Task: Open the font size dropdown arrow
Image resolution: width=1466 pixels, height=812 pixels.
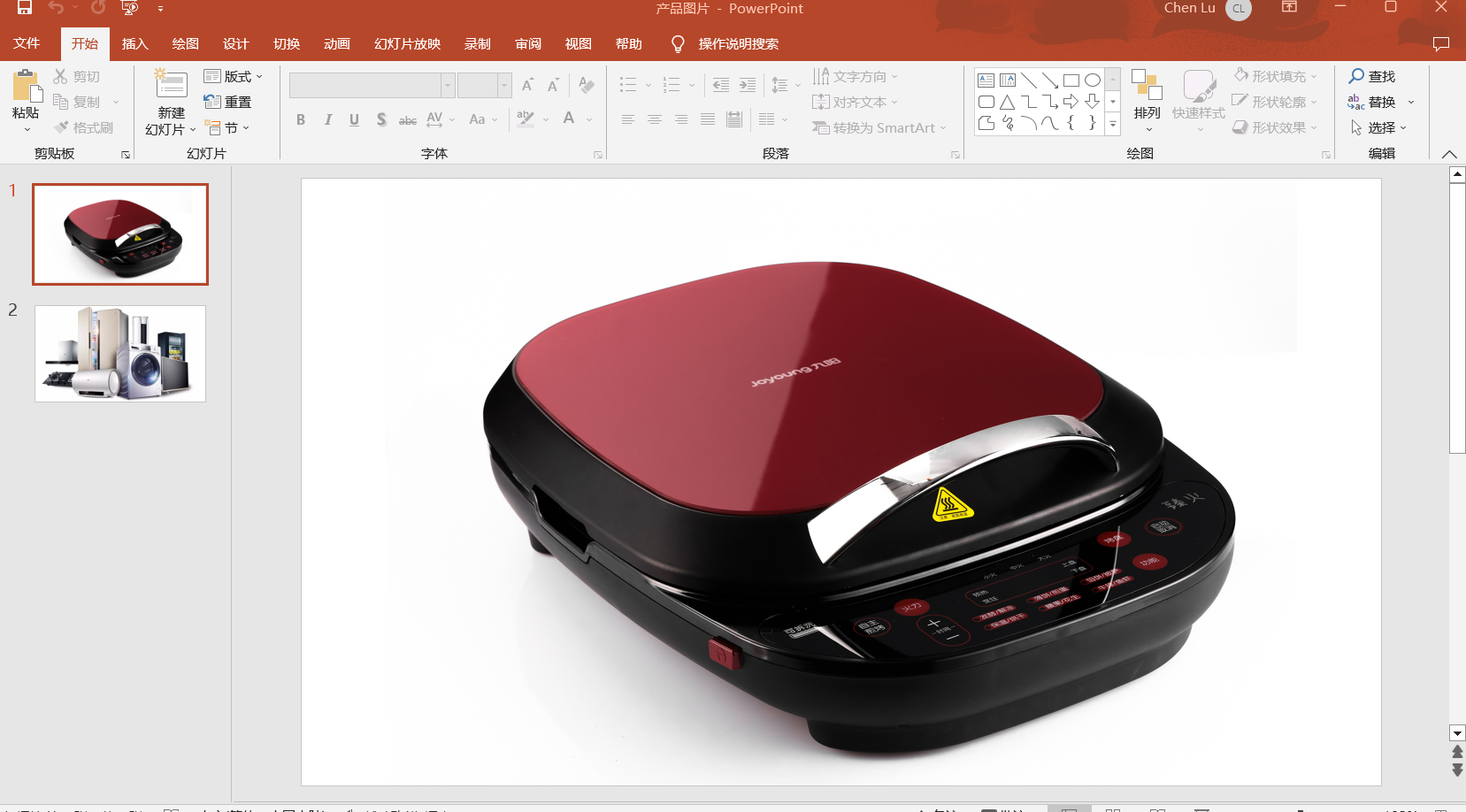Action: pyautogui.click(x=504, y=85)
